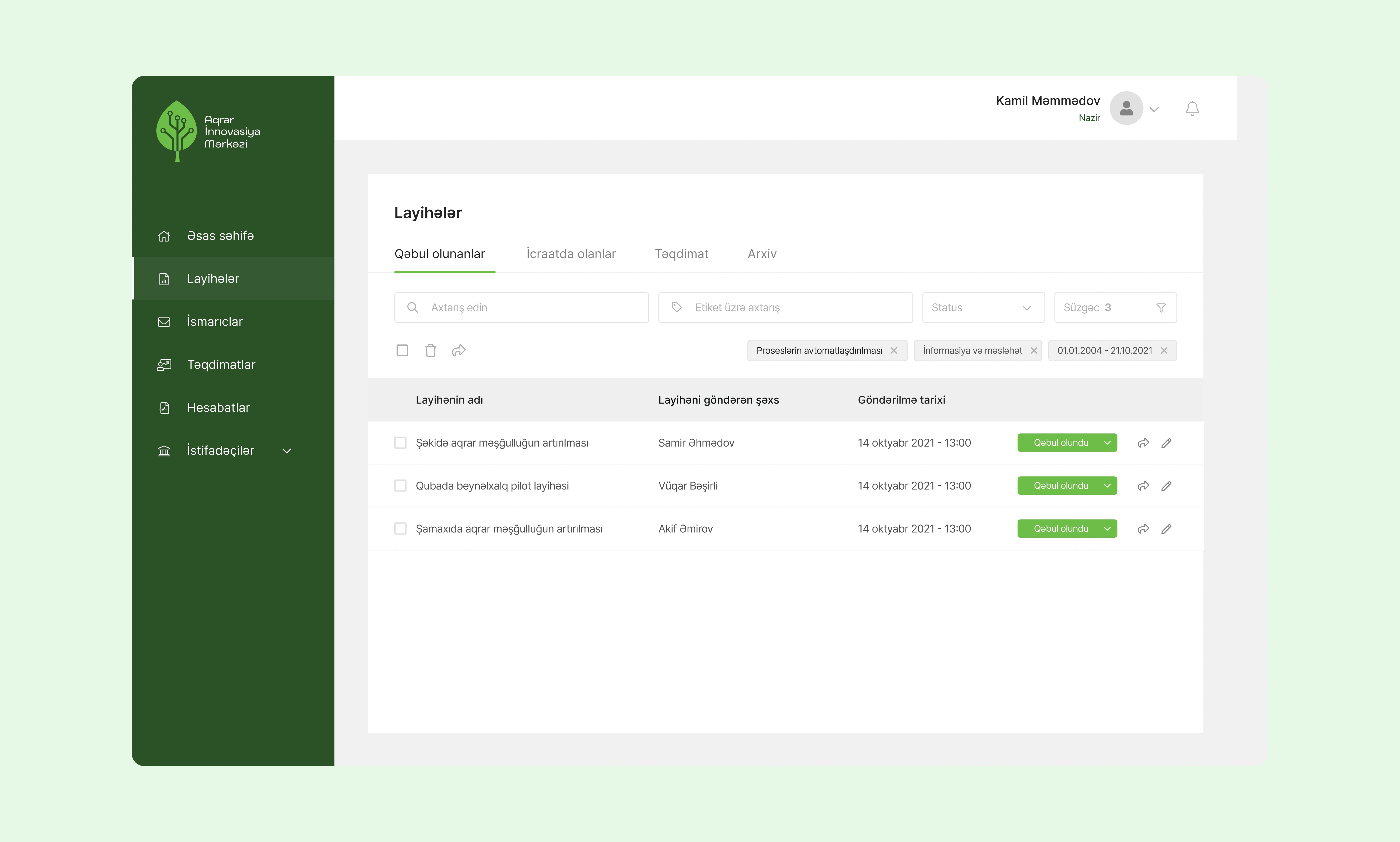Click edit pencil for Samir Əhmədov row
This screenshot has width=1400, height=842.
(1166, 443)
